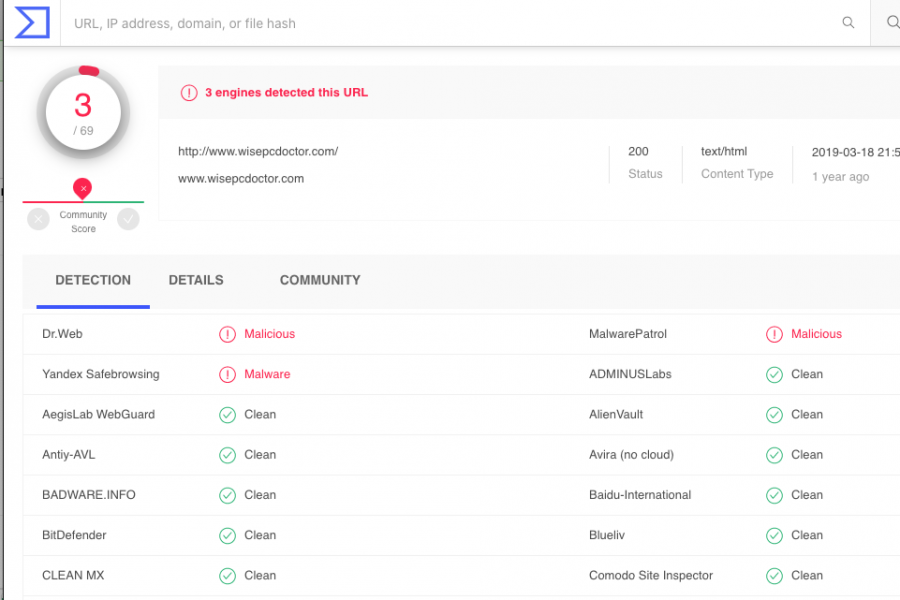Click the clean check icon for AlienVault

[774, 415]
